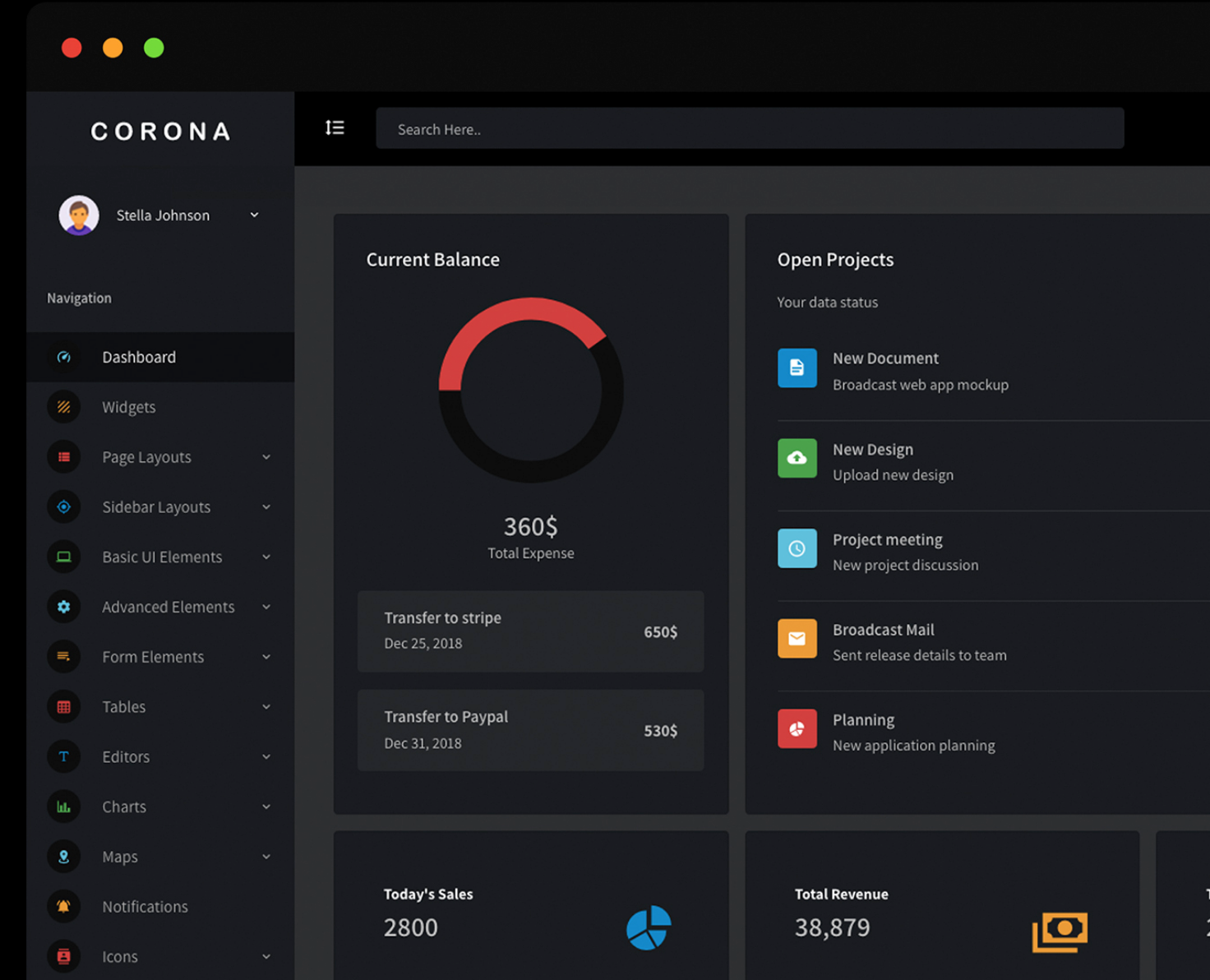The width and height of the screenshot is (1210, 980).
Task: Expand the Charts menu chevron
Action: pyautogui.click(x=266, y=807)
